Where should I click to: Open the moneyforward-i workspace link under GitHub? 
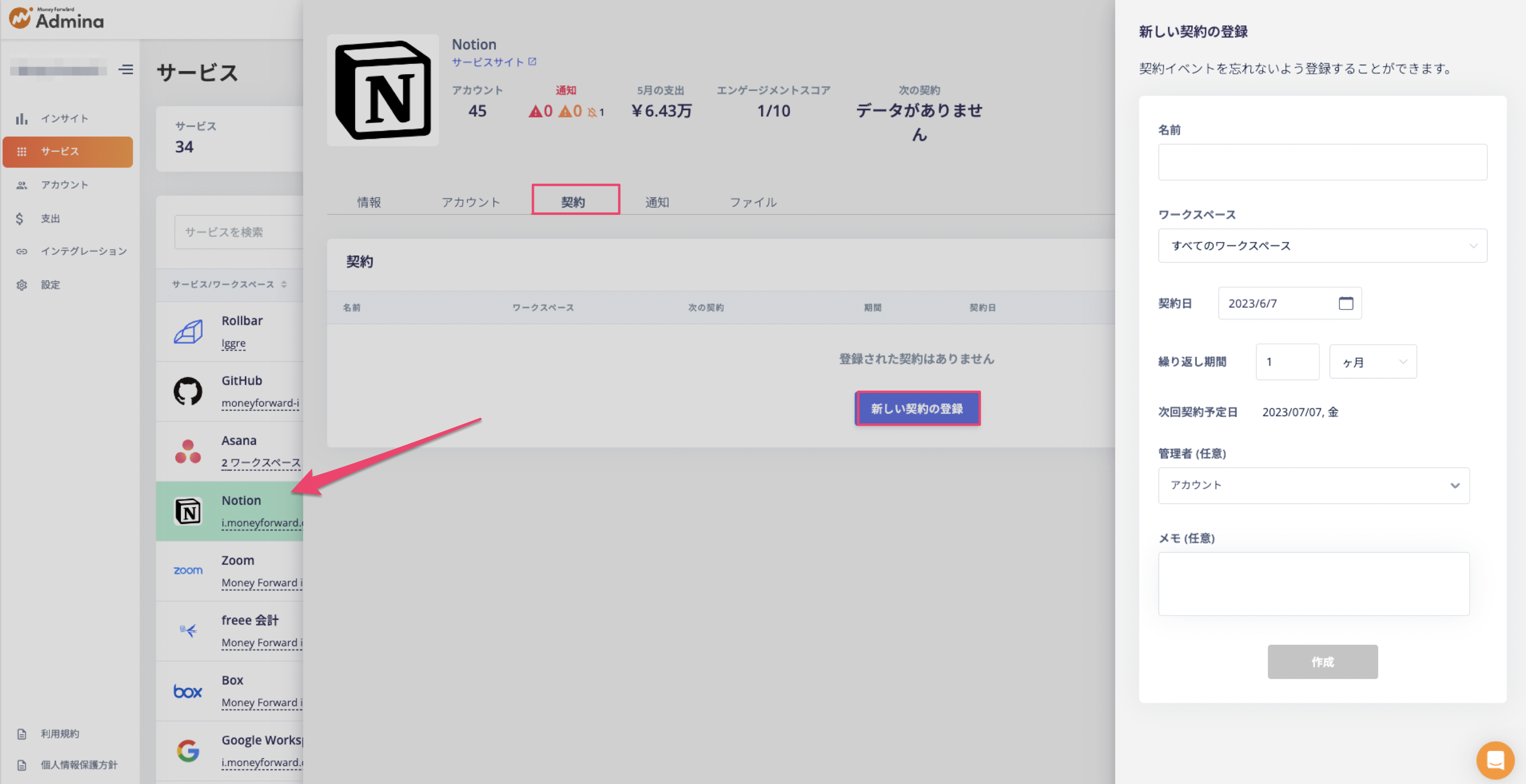pyautogui.click(x=261, y=403)
